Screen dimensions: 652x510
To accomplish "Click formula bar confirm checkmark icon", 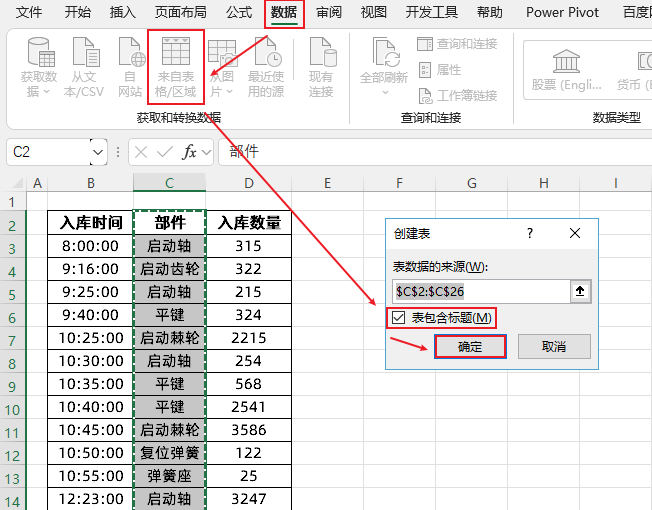I will tap(165, 152).
